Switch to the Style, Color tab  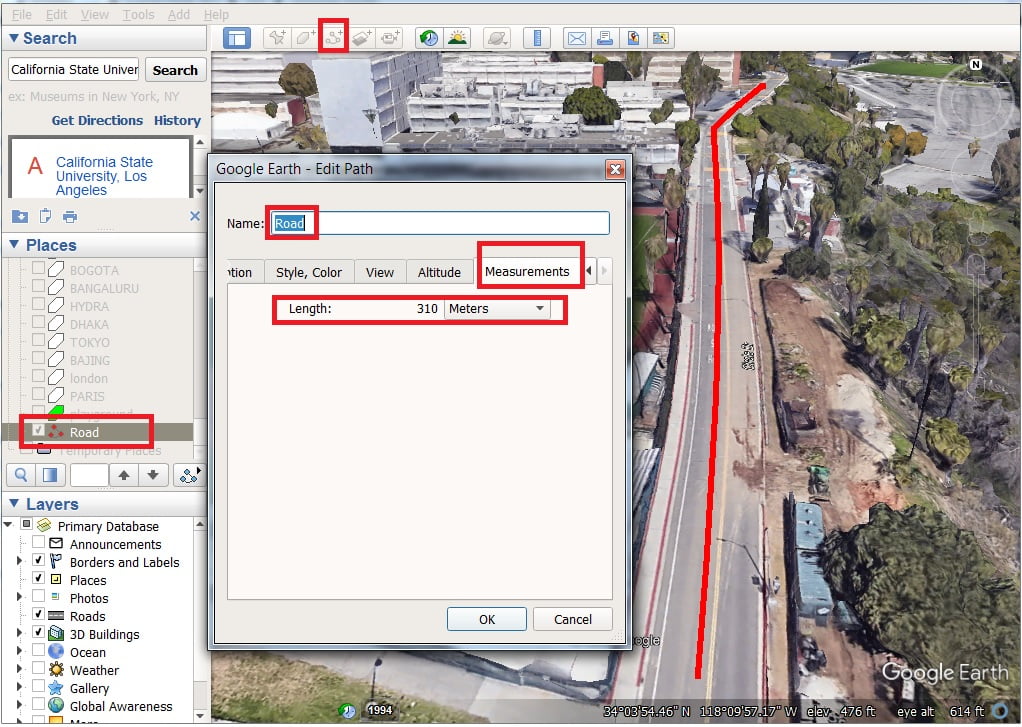point(309,272)
